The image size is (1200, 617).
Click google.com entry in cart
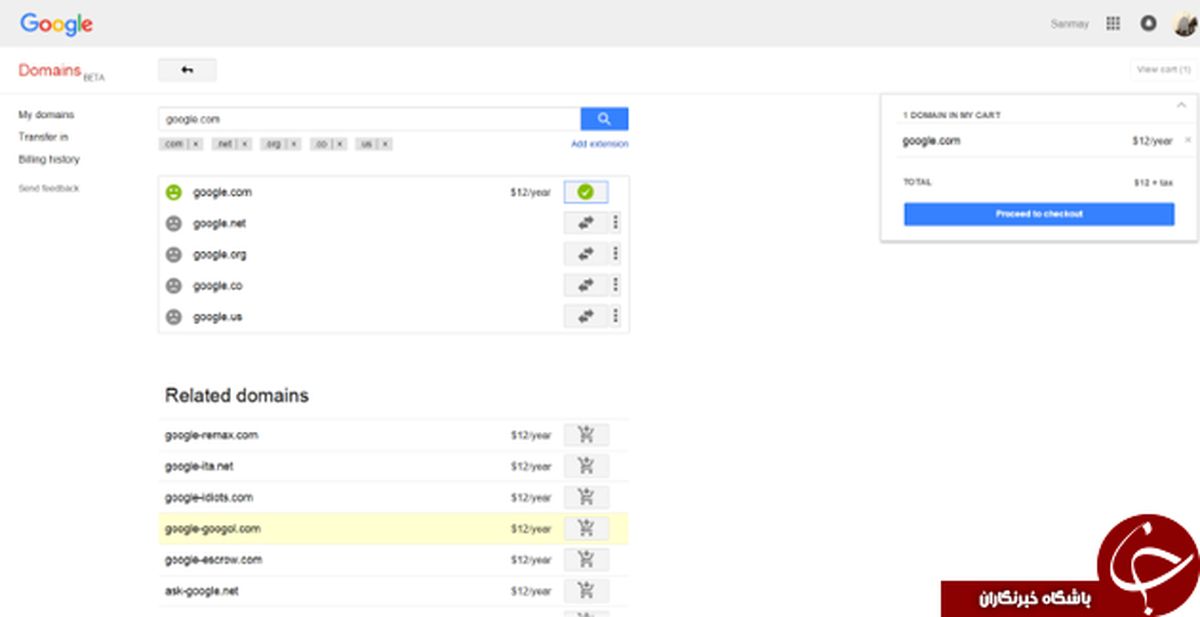pos(931,141)
